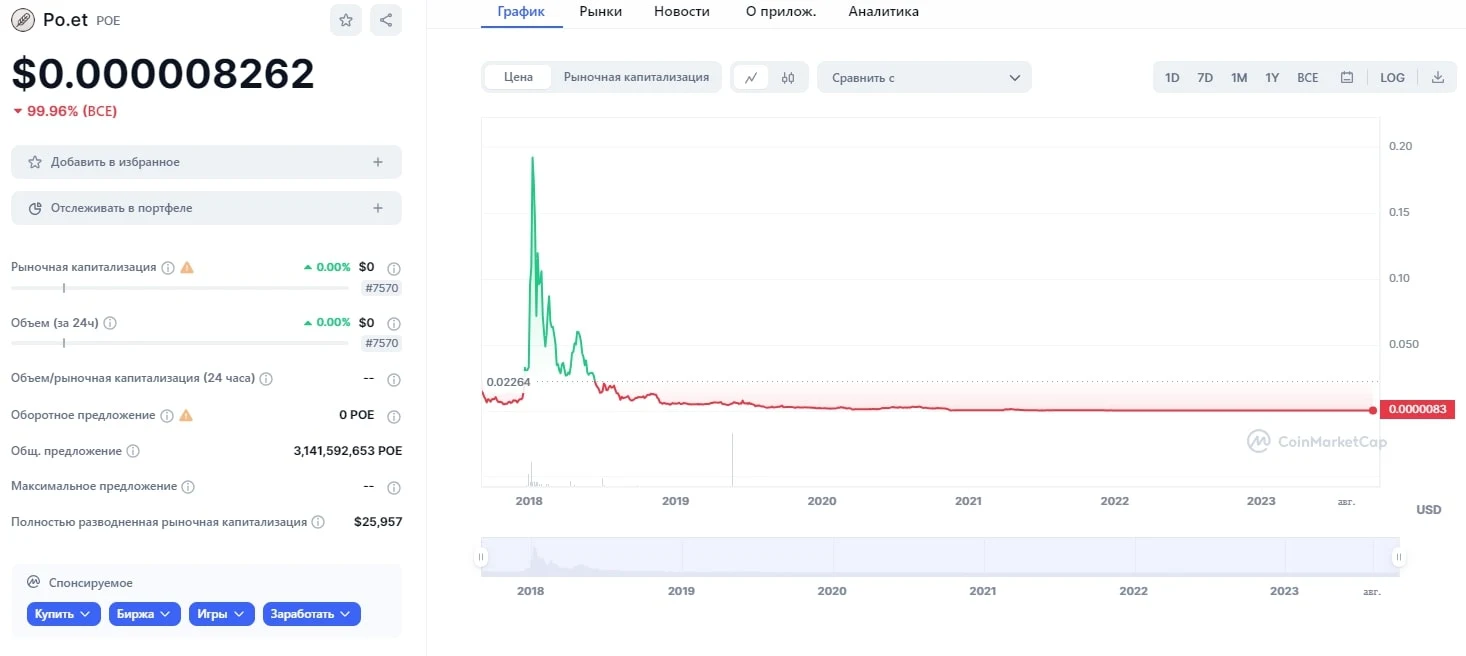This screenshot has width=1466, height=656.
Task: Click info icon beside Рыночная капитализация label
Action: (168, 267)
